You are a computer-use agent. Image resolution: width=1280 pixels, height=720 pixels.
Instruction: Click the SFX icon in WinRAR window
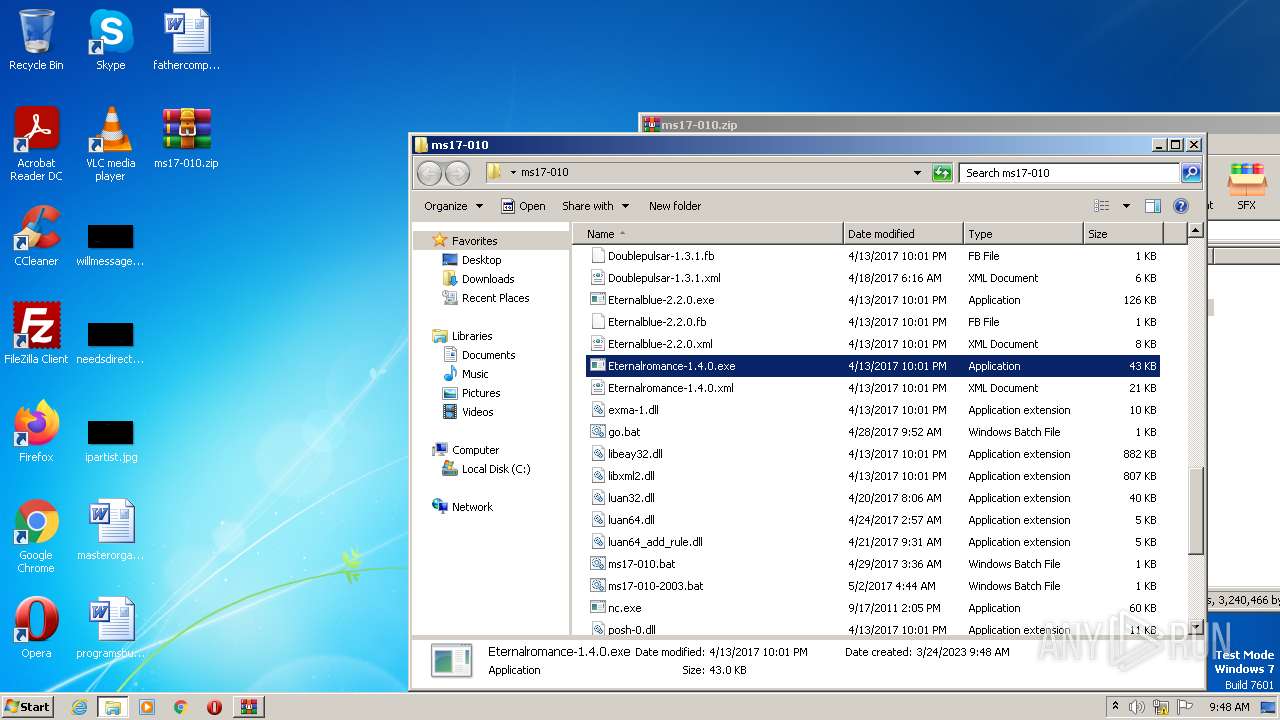point(1246,187)
